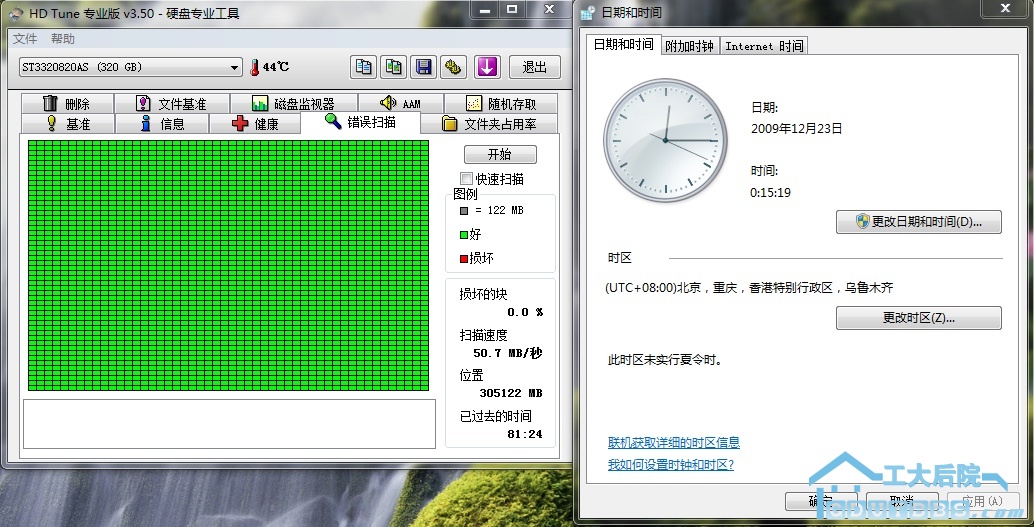Click the 44℃ temperature reading
1034x527 pixels.
pyautogui.click(x=276, y=67)
